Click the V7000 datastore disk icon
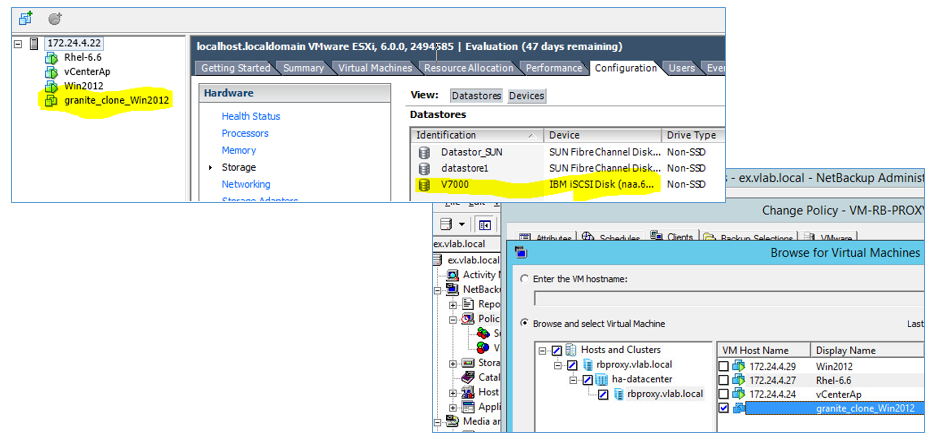The height and width of the screenshot is (441, 938). [x=424, y=185]
